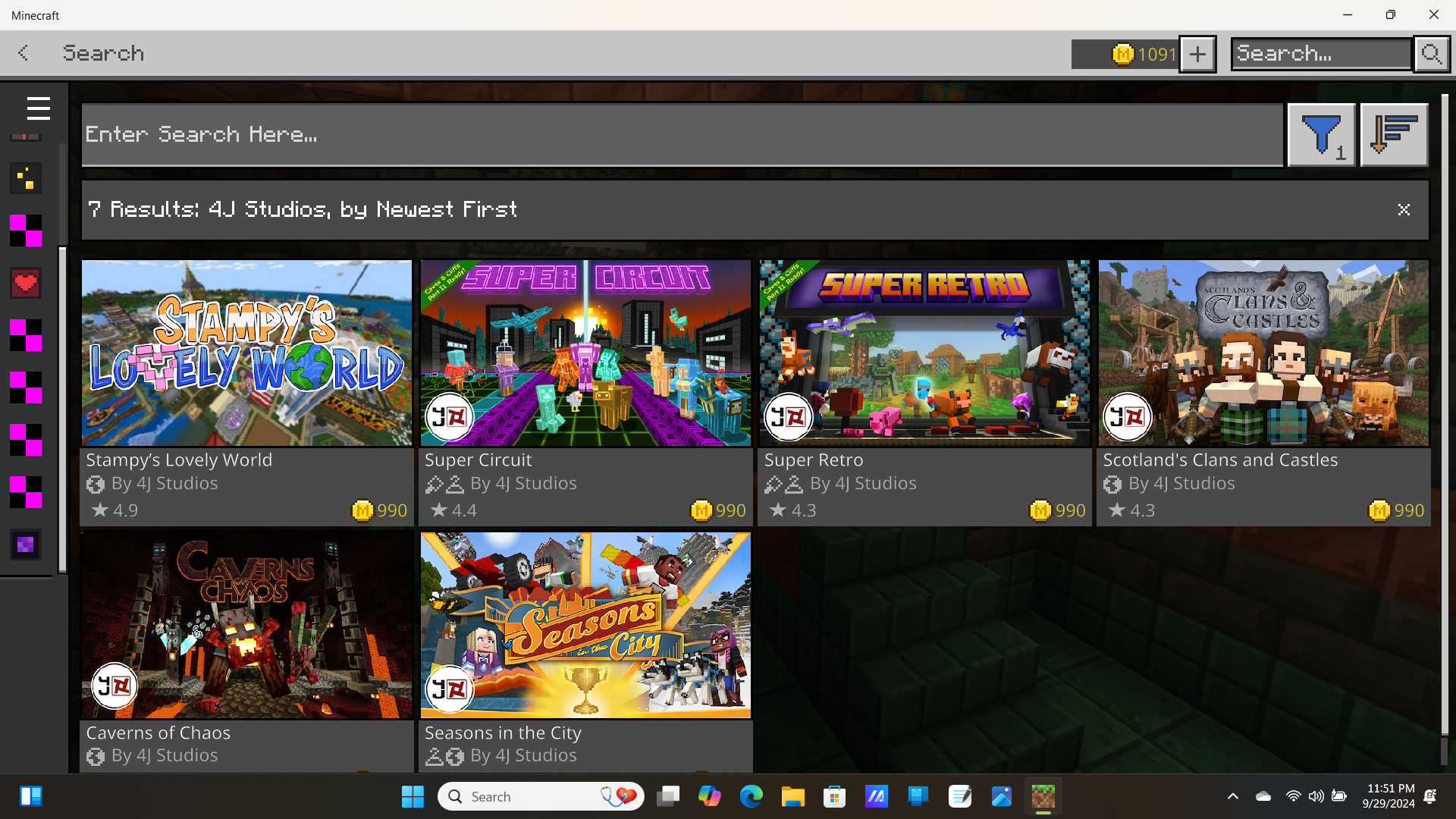This screenshot has height=819, width=1456.
Task: Open Caverns of Chaos listing
Action: pyautogui.click(x=246, y=626)
